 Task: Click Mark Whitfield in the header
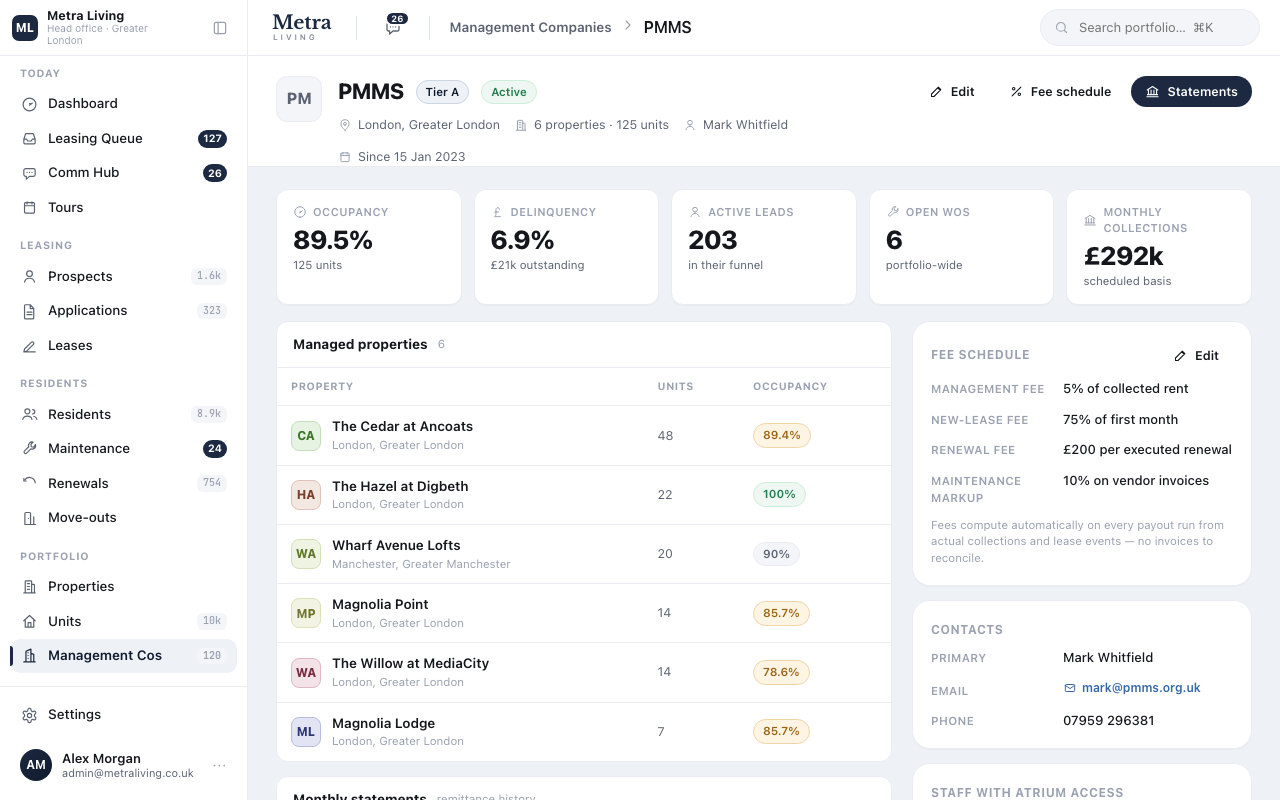745,125
